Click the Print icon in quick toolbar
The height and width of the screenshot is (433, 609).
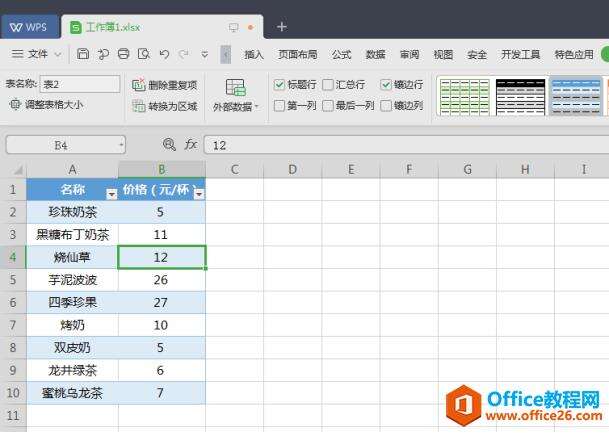tap(124, 54)
